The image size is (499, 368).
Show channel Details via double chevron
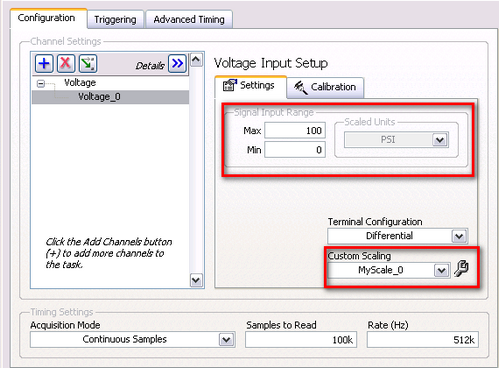[177, 63]
